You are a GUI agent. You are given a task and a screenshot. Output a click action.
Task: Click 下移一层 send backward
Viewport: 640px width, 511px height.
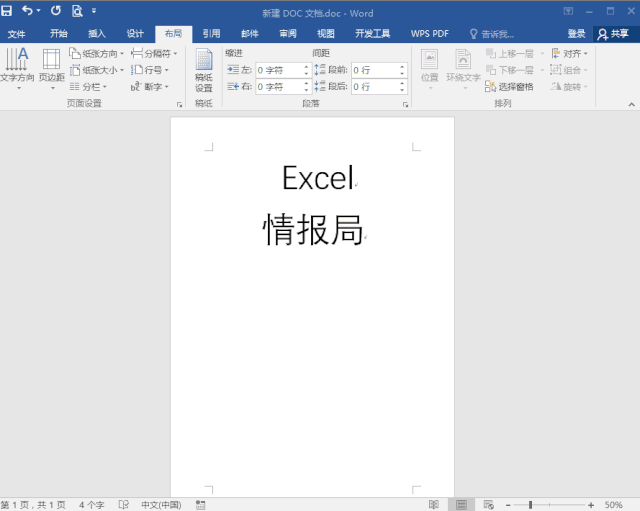click(x=510, y=70)
